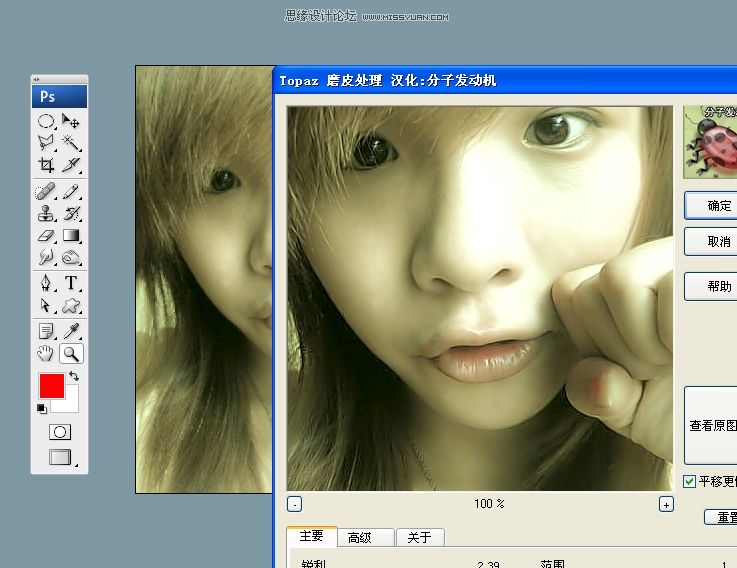Click the 取消 cancel button
737x568 pixels.
tap(711, 242)
